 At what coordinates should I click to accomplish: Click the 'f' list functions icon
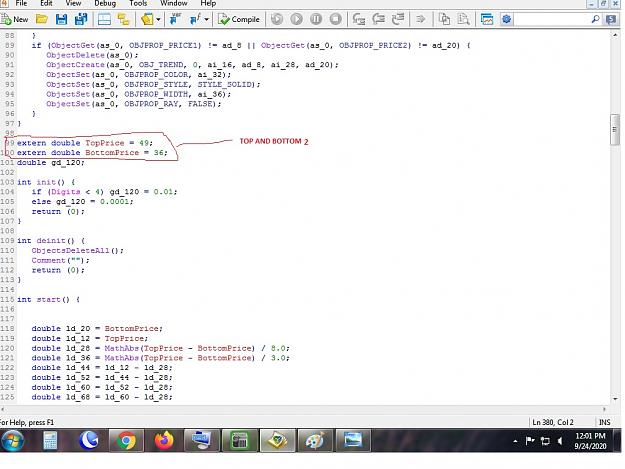(x=195, y=19)
